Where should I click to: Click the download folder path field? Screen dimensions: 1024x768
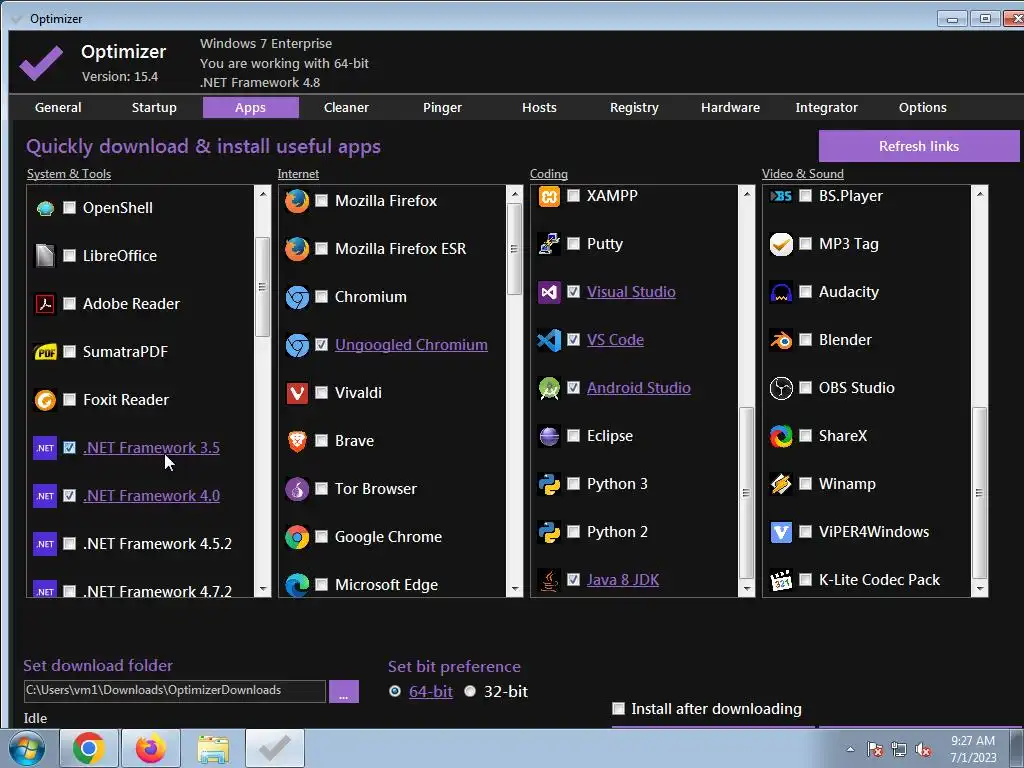point(174,691)
